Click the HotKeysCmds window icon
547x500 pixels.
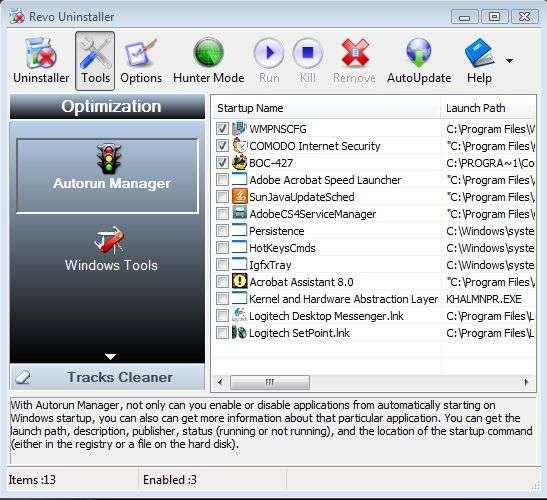[x=239, y=248]
